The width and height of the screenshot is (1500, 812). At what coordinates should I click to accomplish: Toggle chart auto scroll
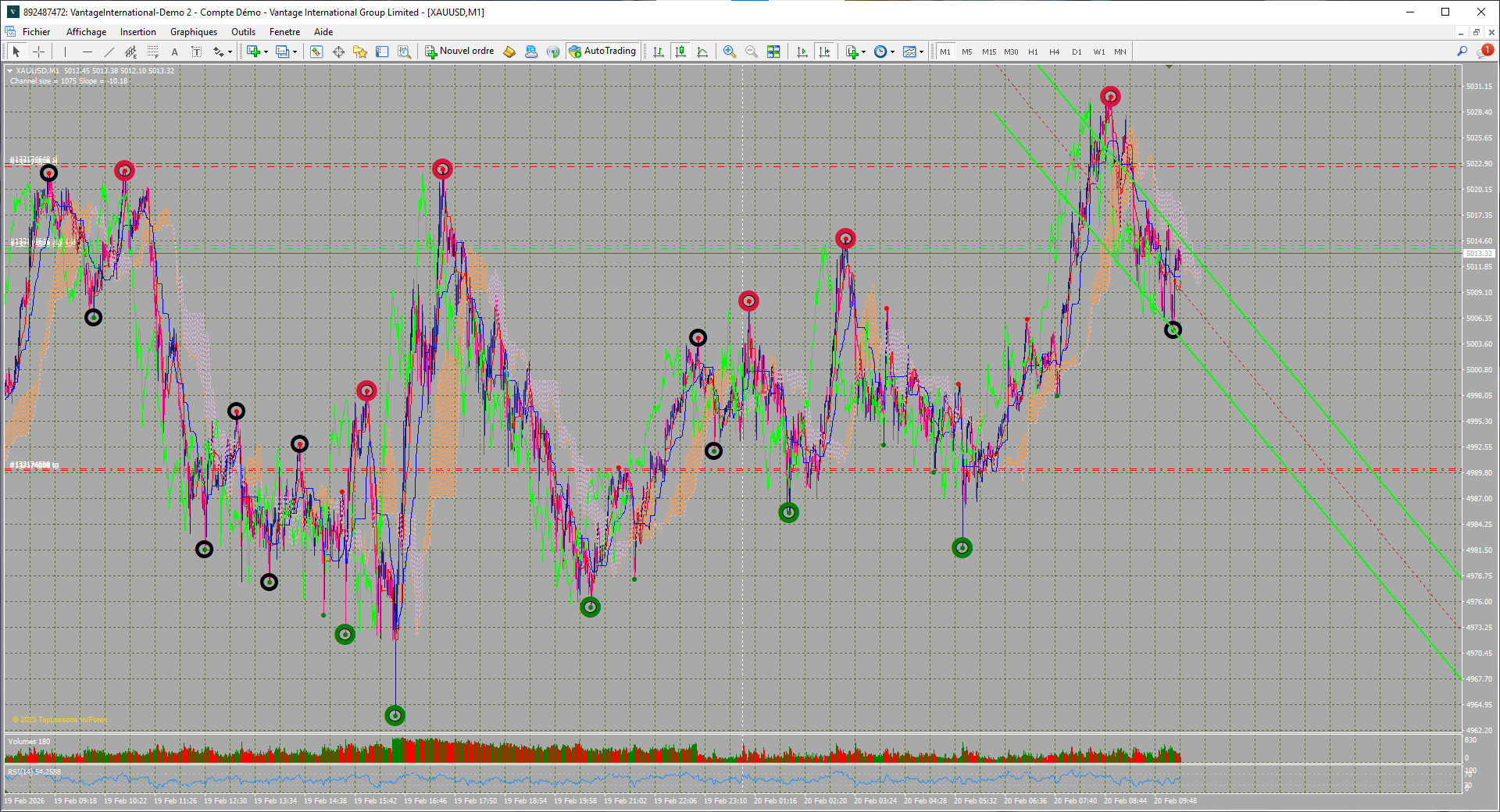[802, 52]
